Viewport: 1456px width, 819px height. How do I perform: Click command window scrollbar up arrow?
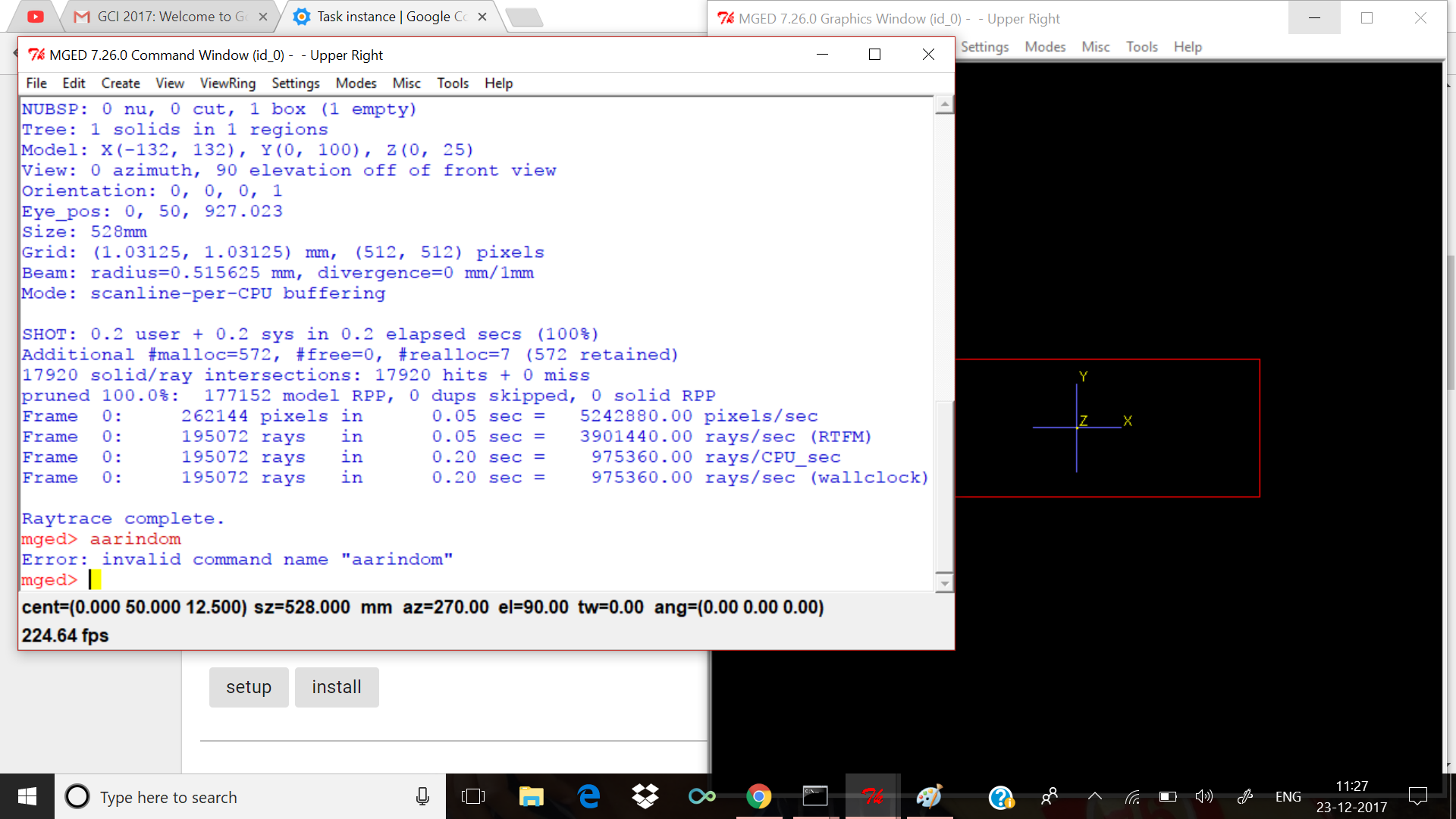[944, 105]
